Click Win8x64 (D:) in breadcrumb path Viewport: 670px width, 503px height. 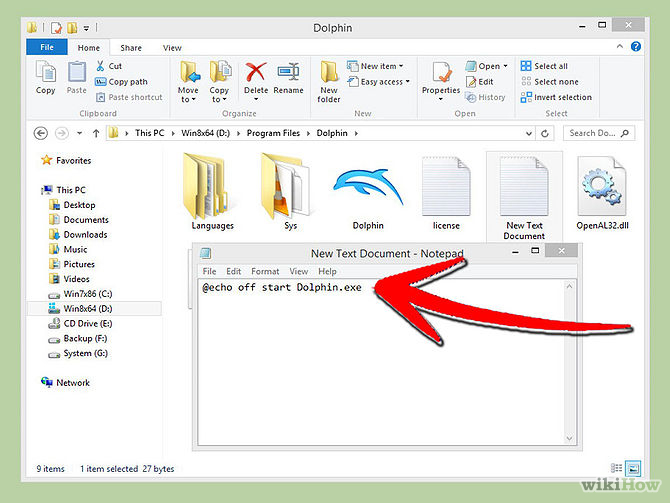tap(206, 133)
